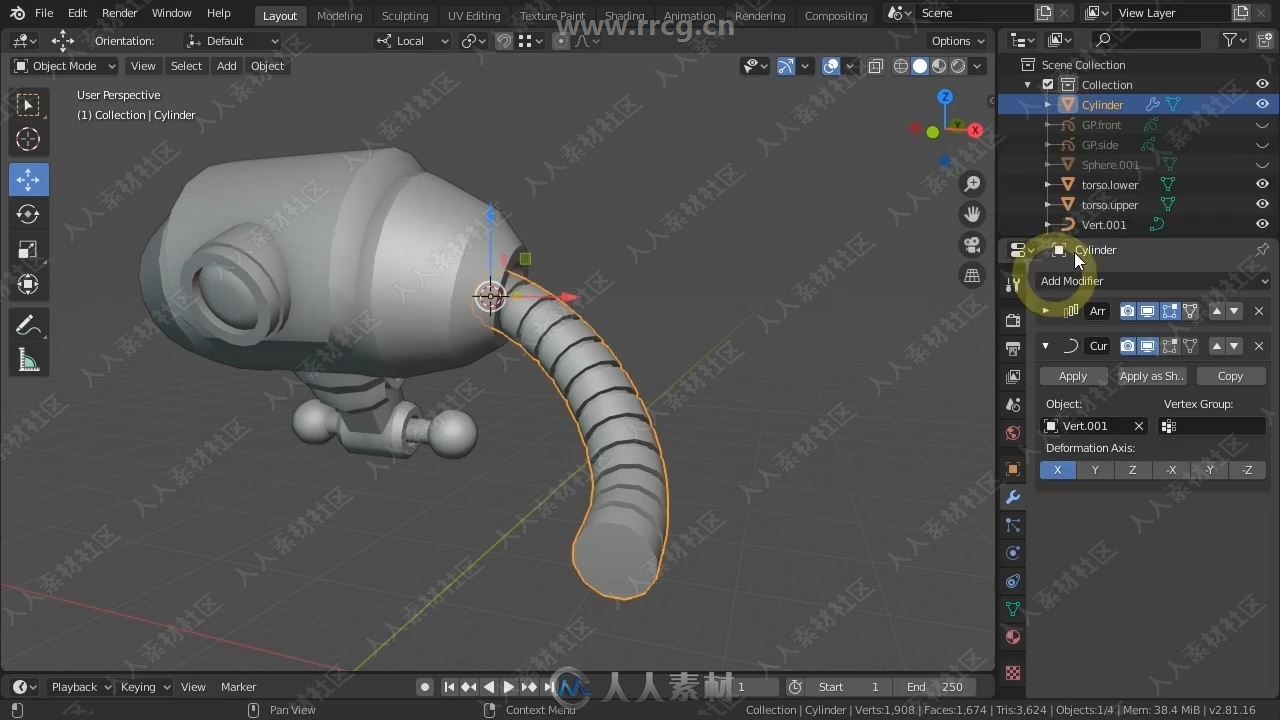Viewport: 1280px width, 720px height.
Task: Open Orientation Default dropdown
Action: [x=232, y=41]
